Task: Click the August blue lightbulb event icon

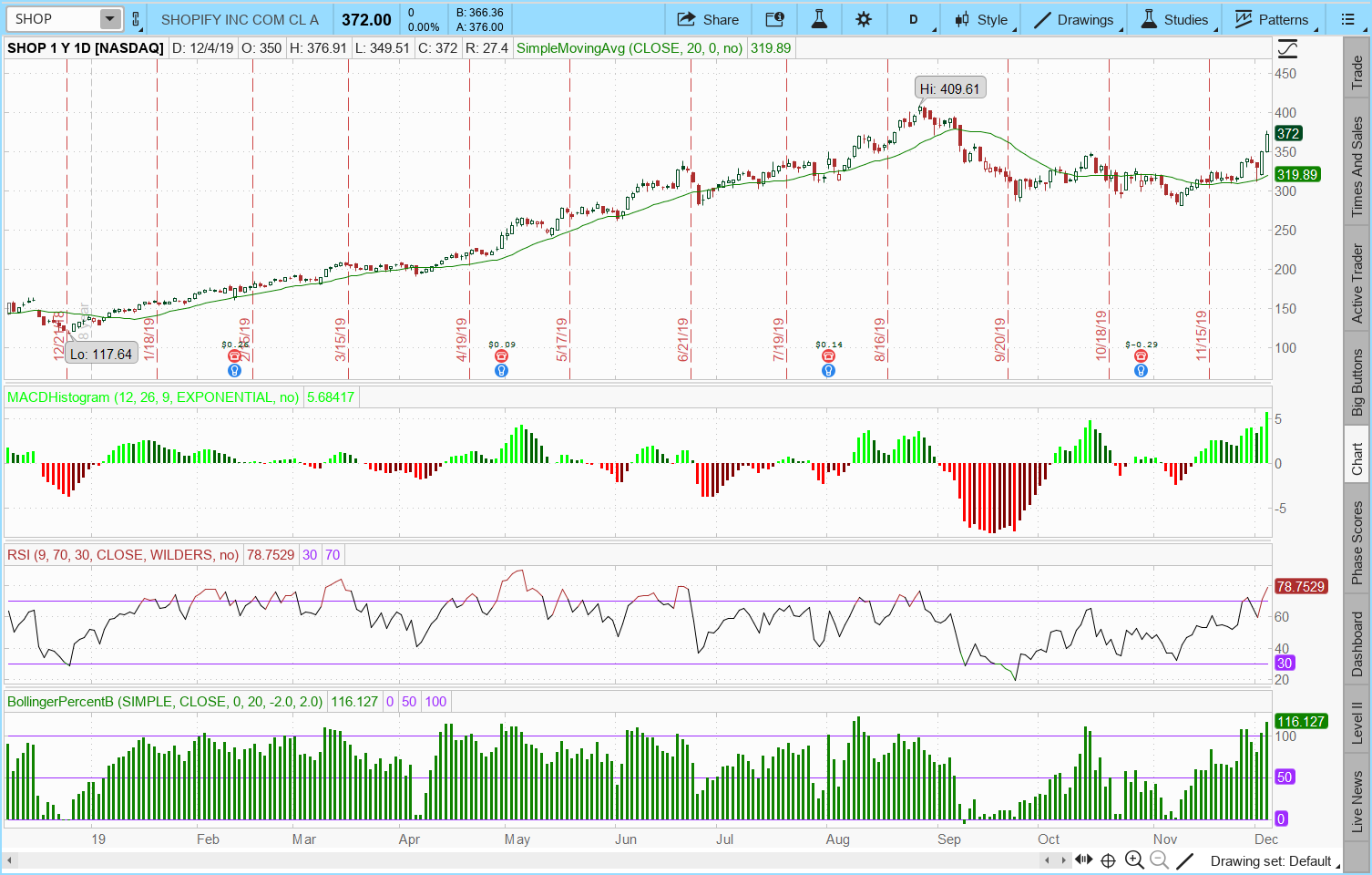Action: tap(828, 371)
